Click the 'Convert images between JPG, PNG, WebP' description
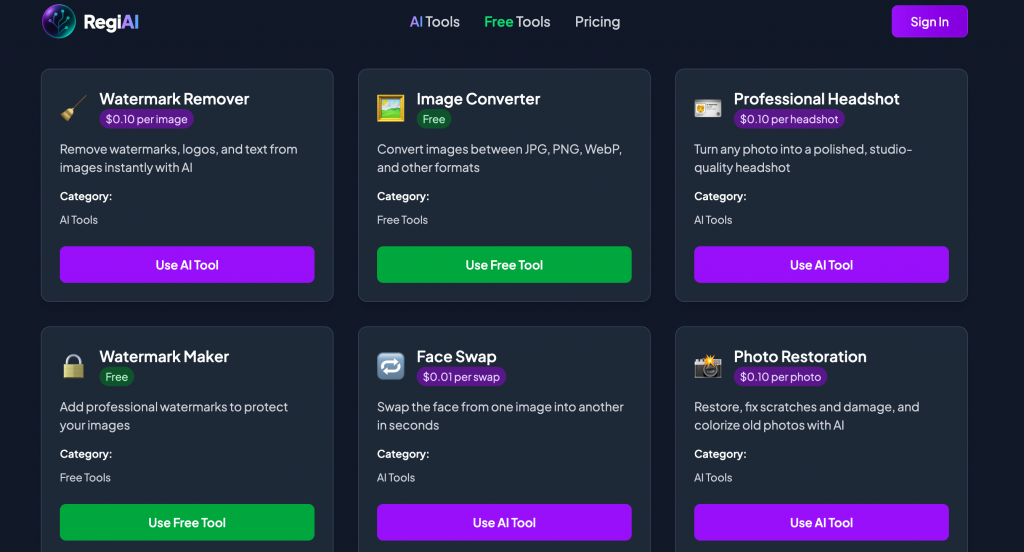 pos(500,158)
